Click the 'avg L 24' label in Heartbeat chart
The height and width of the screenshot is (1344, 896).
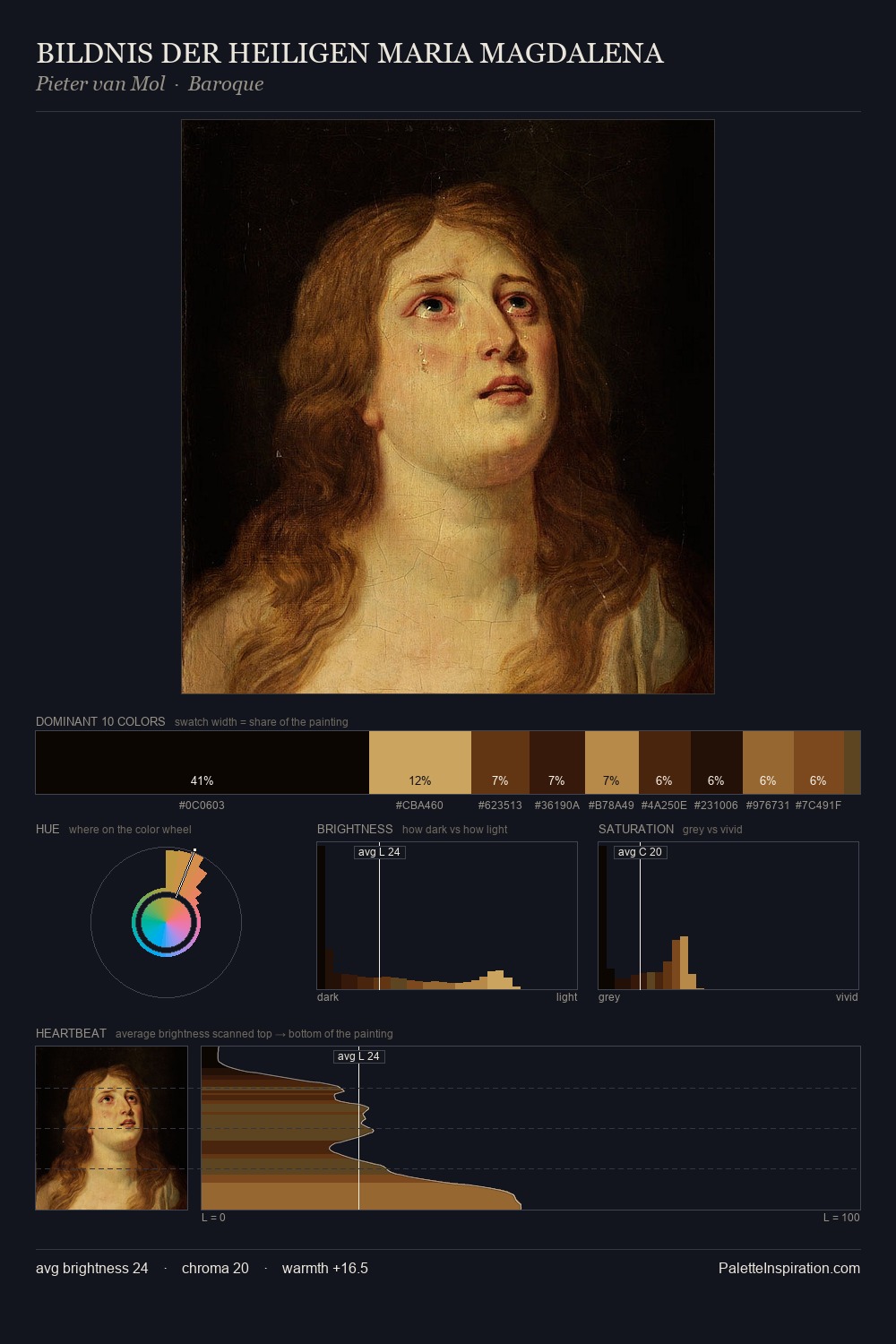tap(359, 1056)
